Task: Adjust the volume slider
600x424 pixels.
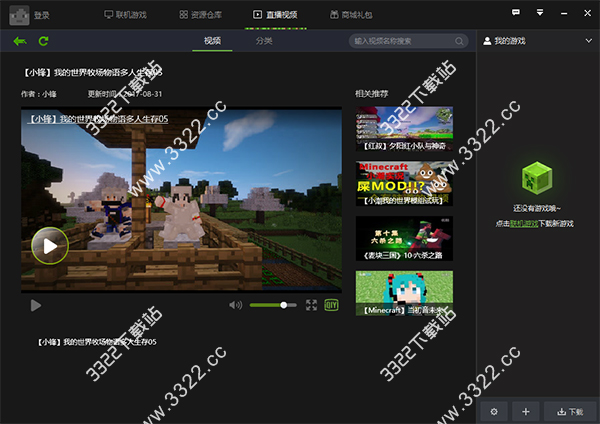Action: point(273,305)
